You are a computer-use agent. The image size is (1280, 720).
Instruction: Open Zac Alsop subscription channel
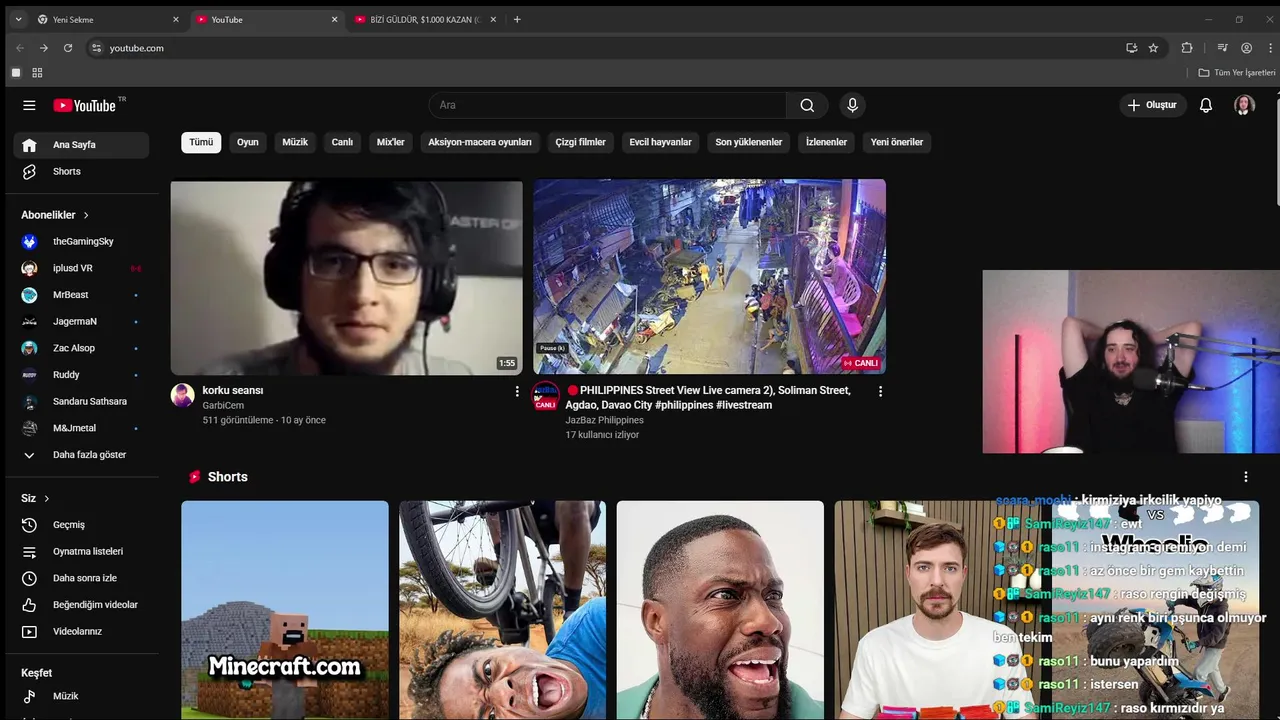click(x=81, y=348)
